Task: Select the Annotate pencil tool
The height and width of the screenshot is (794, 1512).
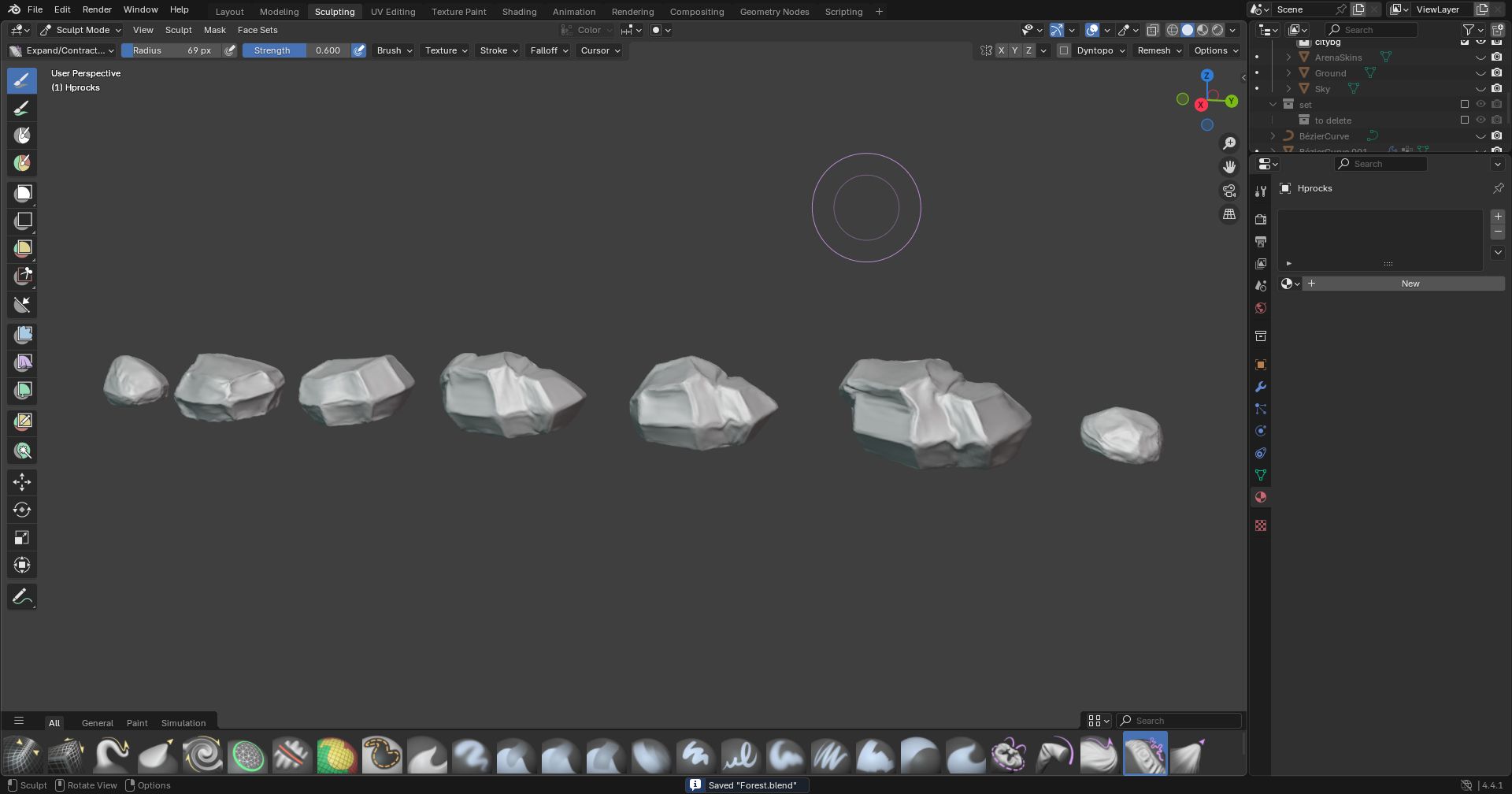Action: [x=22, y=597]
